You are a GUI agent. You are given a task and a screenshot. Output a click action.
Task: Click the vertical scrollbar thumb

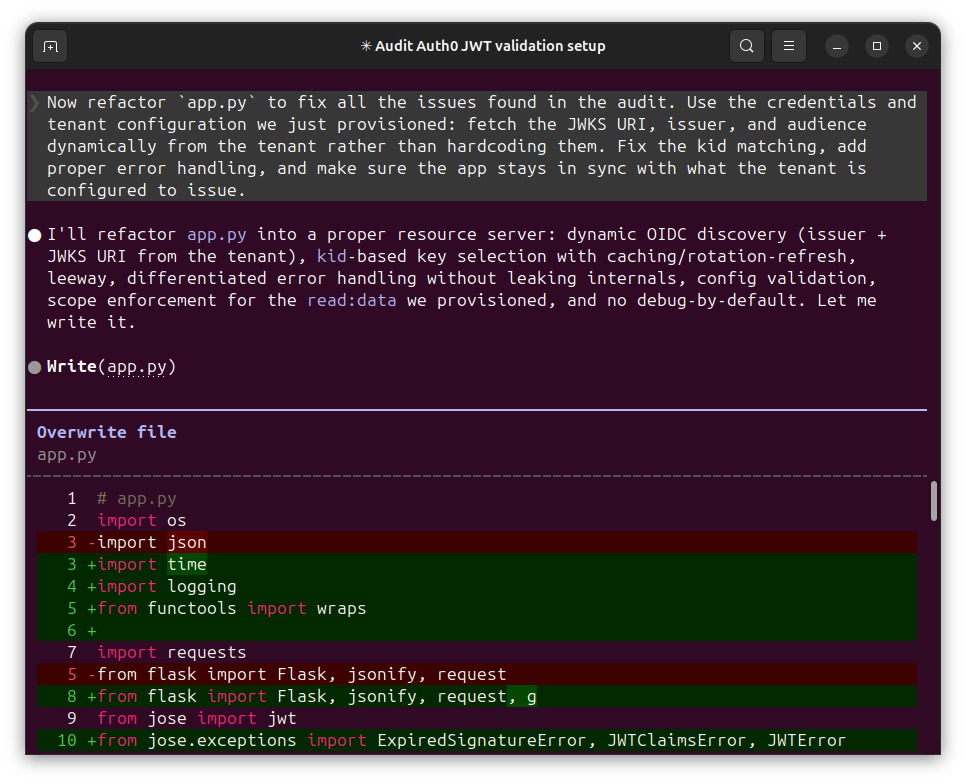point(934,501)
